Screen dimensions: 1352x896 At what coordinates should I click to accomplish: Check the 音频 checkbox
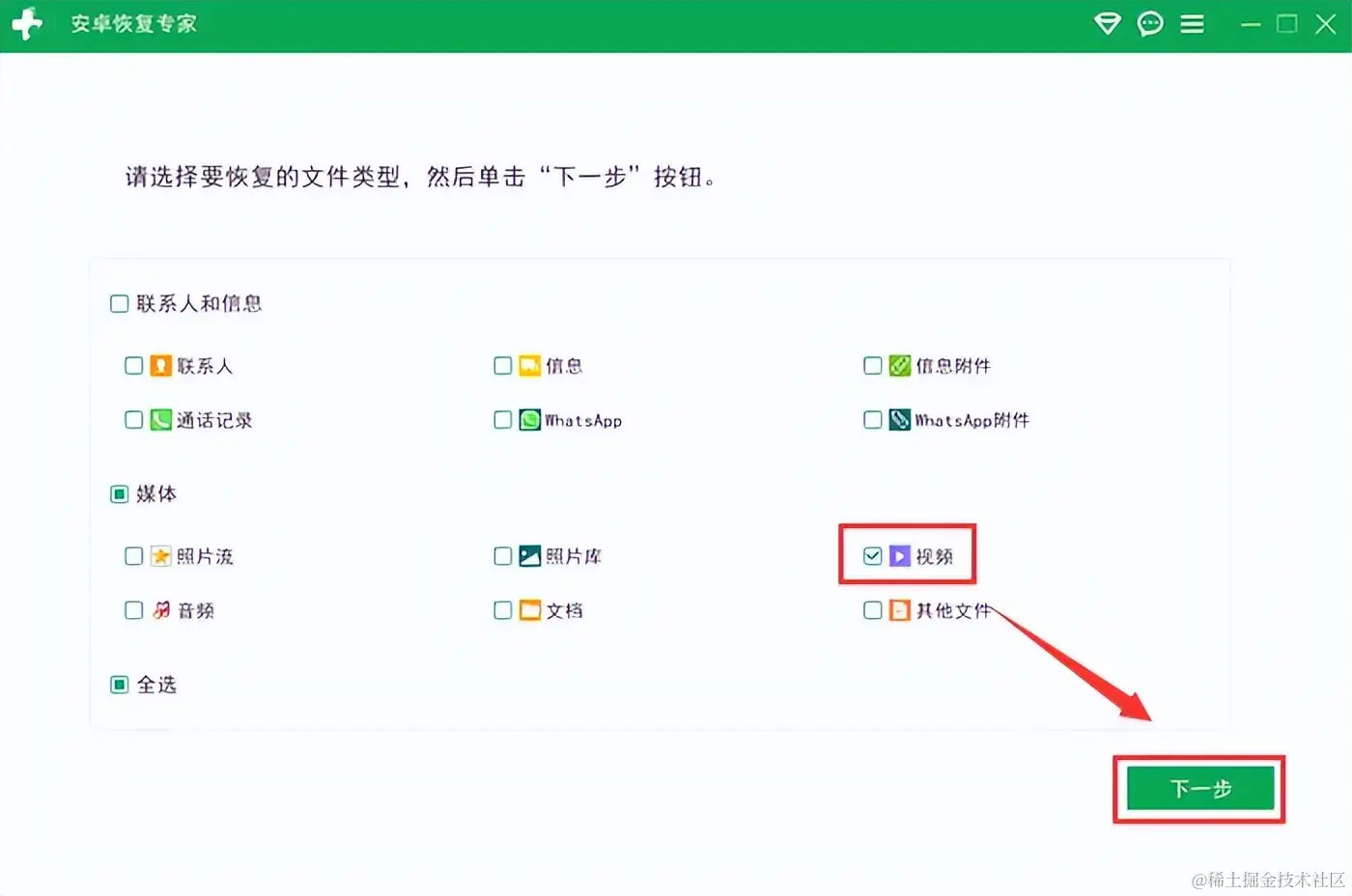pyautogui.click(x=133, y=610)
